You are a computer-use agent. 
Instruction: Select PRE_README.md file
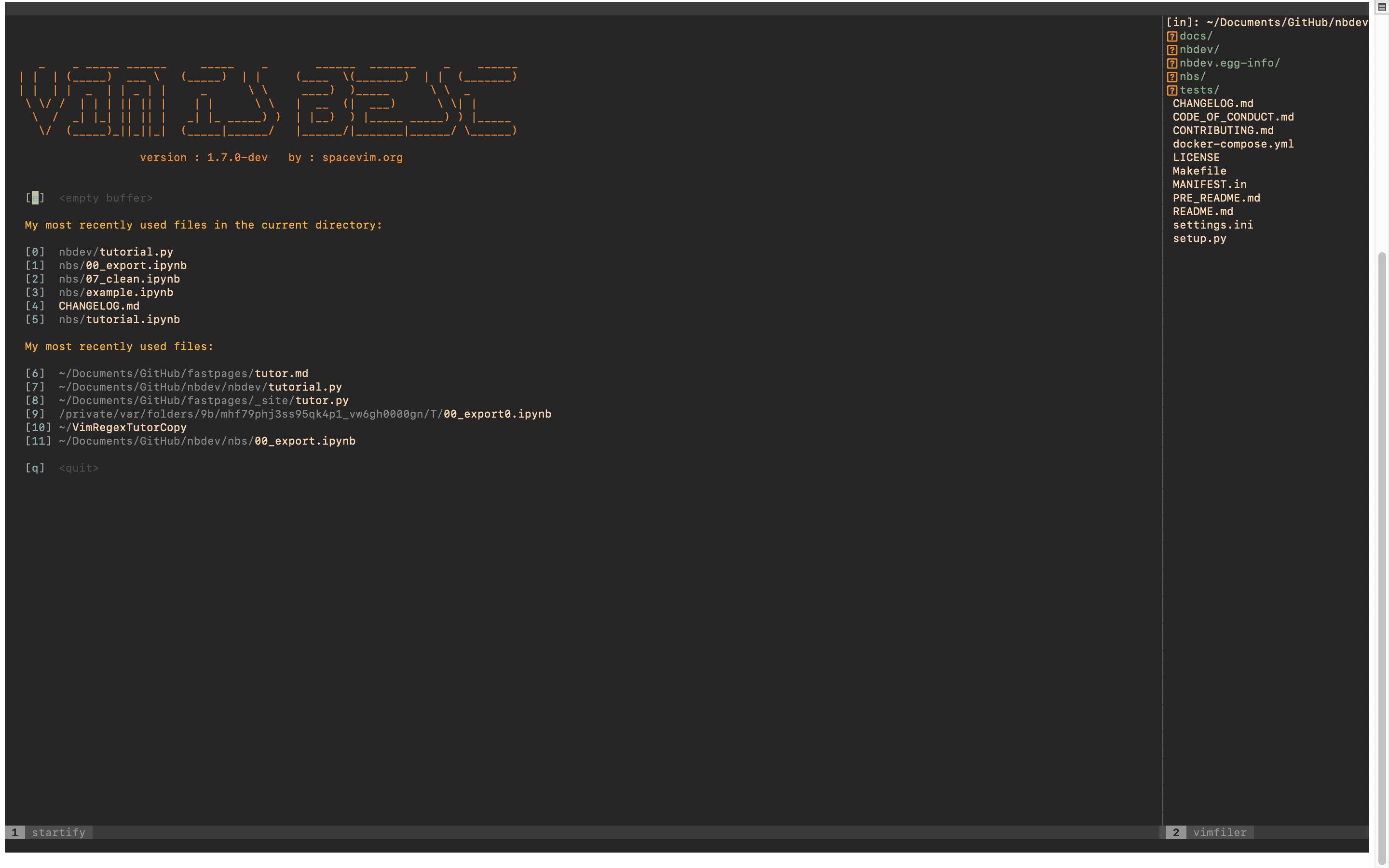pyautogui.click(x=1216, y=198)
